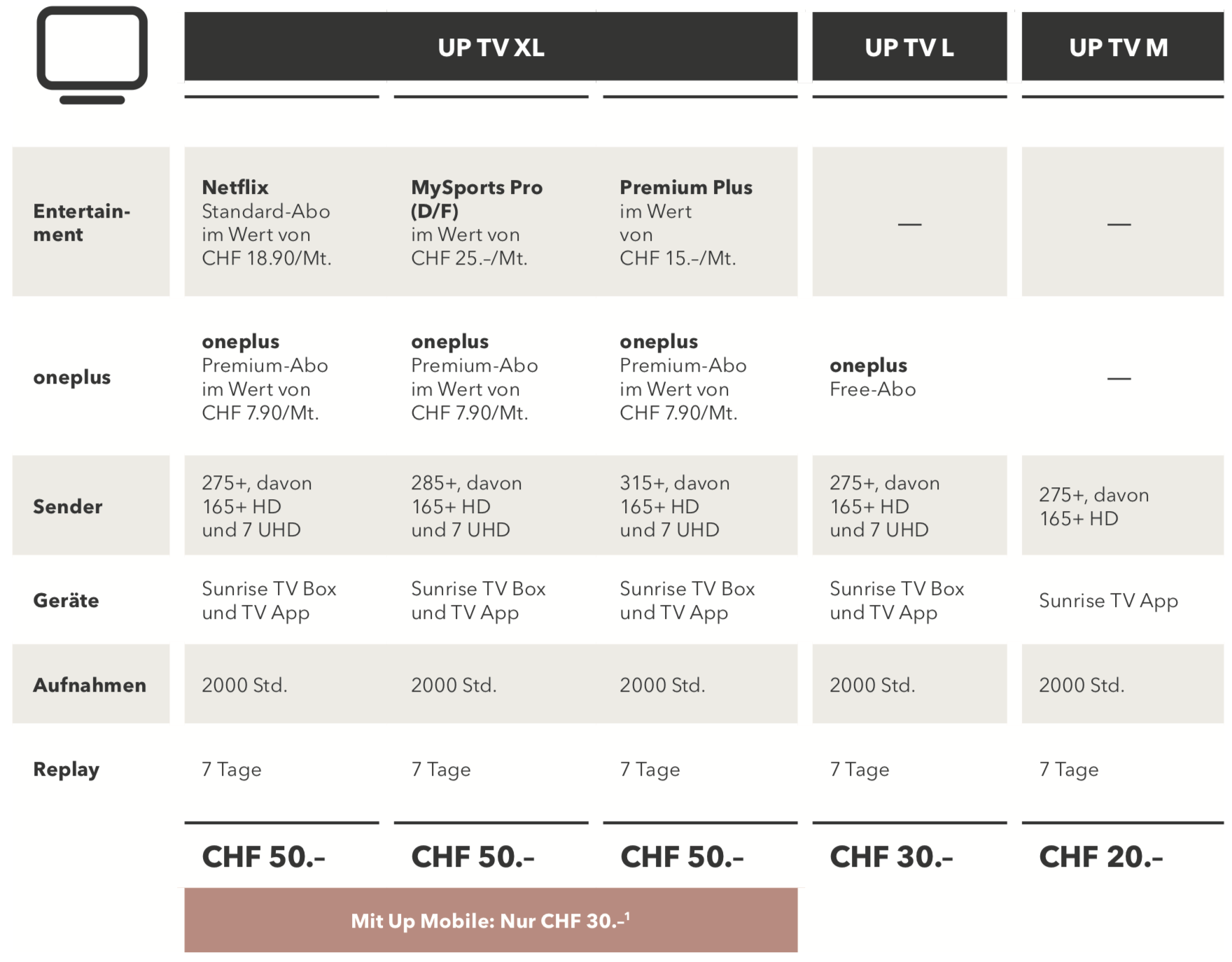Screen dimensions: 1232x962
Task: Click the Aufnahmen row label
Action: pos(90,685)
